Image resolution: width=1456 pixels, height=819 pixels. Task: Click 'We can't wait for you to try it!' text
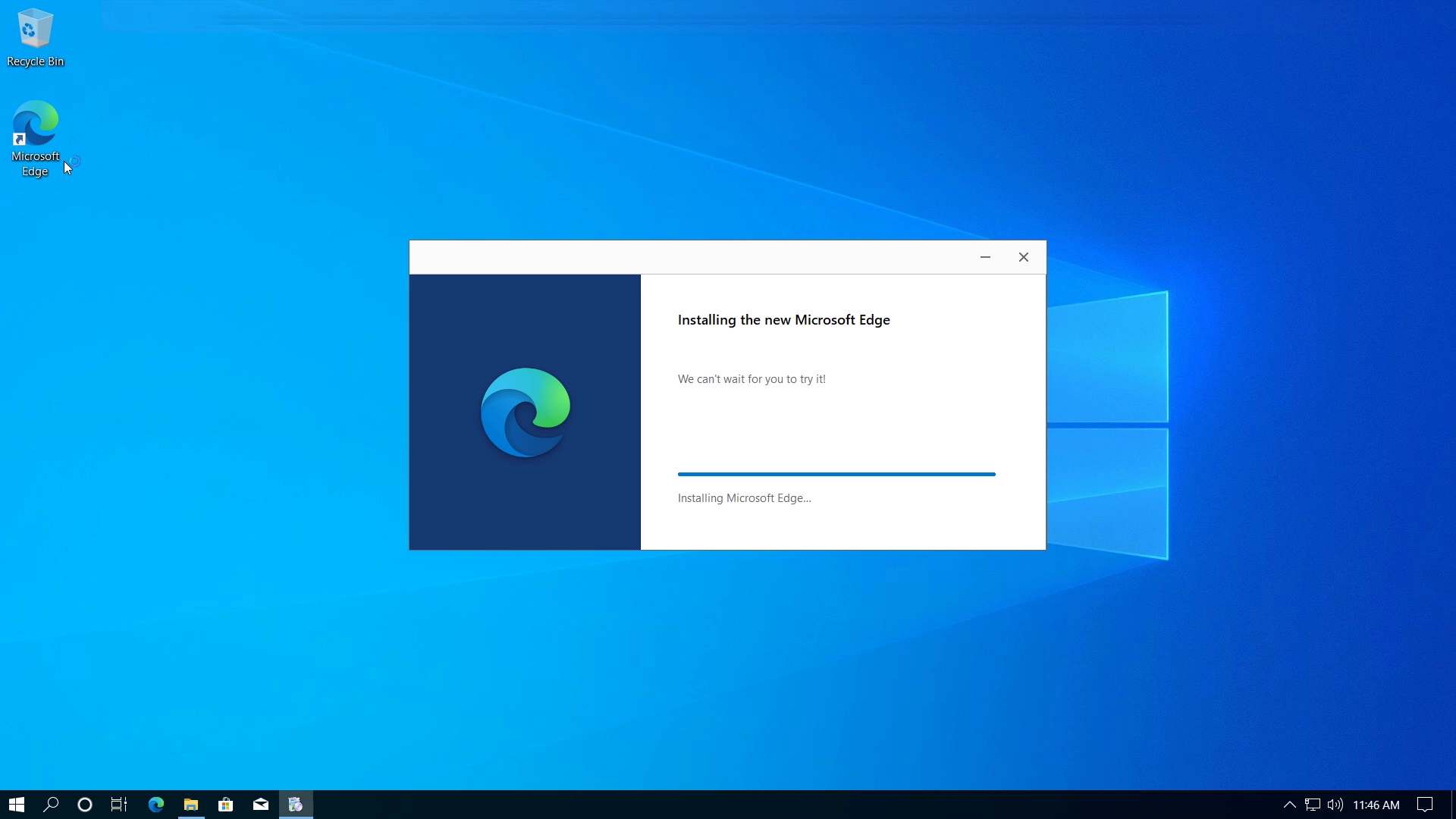click(752, 379)
